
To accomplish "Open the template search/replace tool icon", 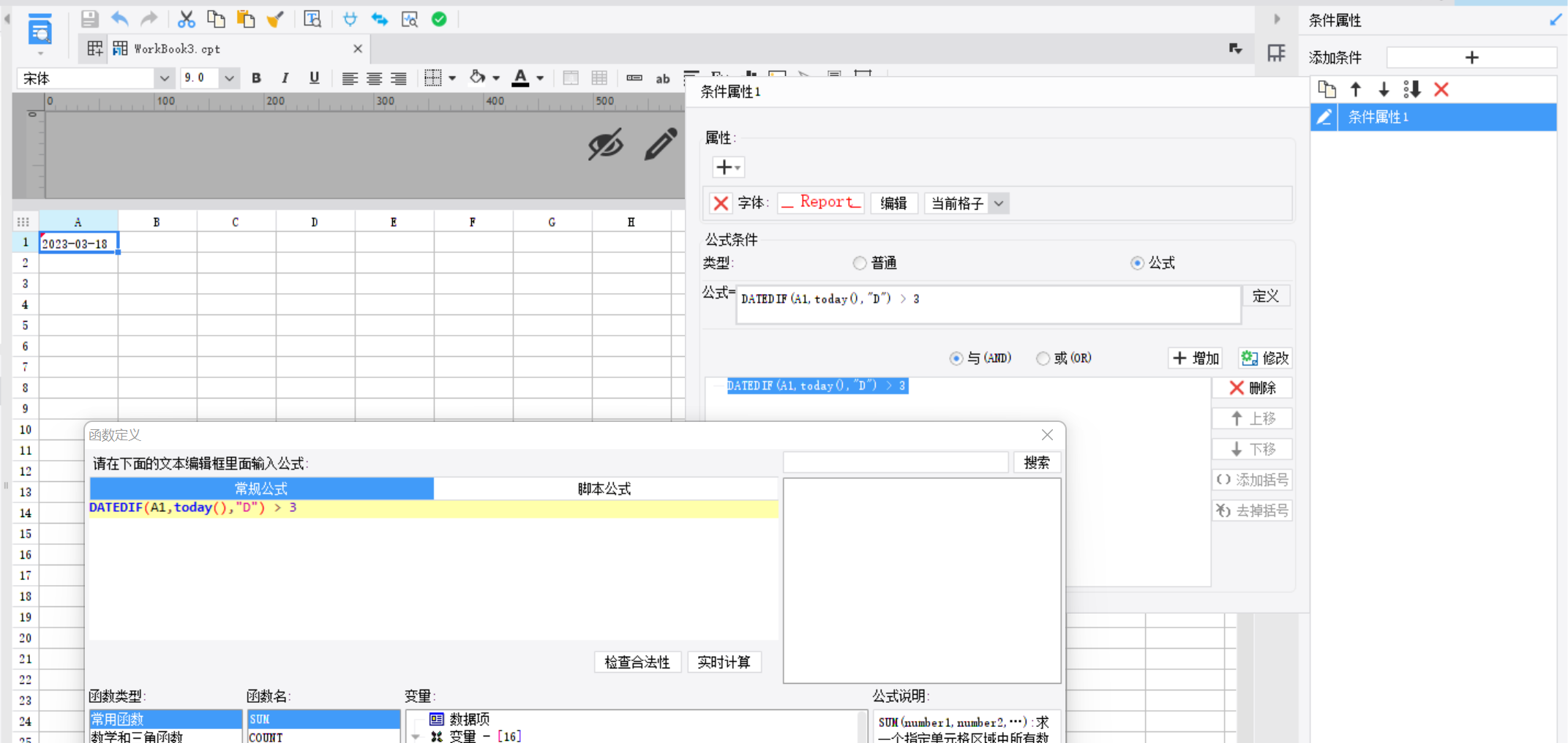I will [312, 19].
